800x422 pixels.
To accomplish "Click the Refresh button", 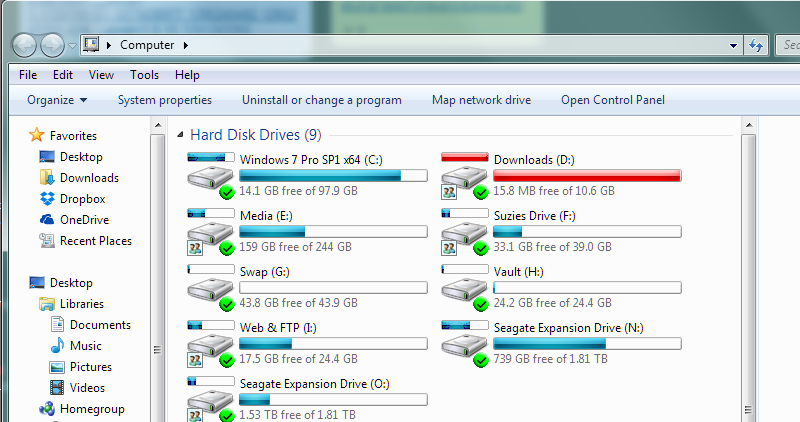I will (x=756, y=45).
